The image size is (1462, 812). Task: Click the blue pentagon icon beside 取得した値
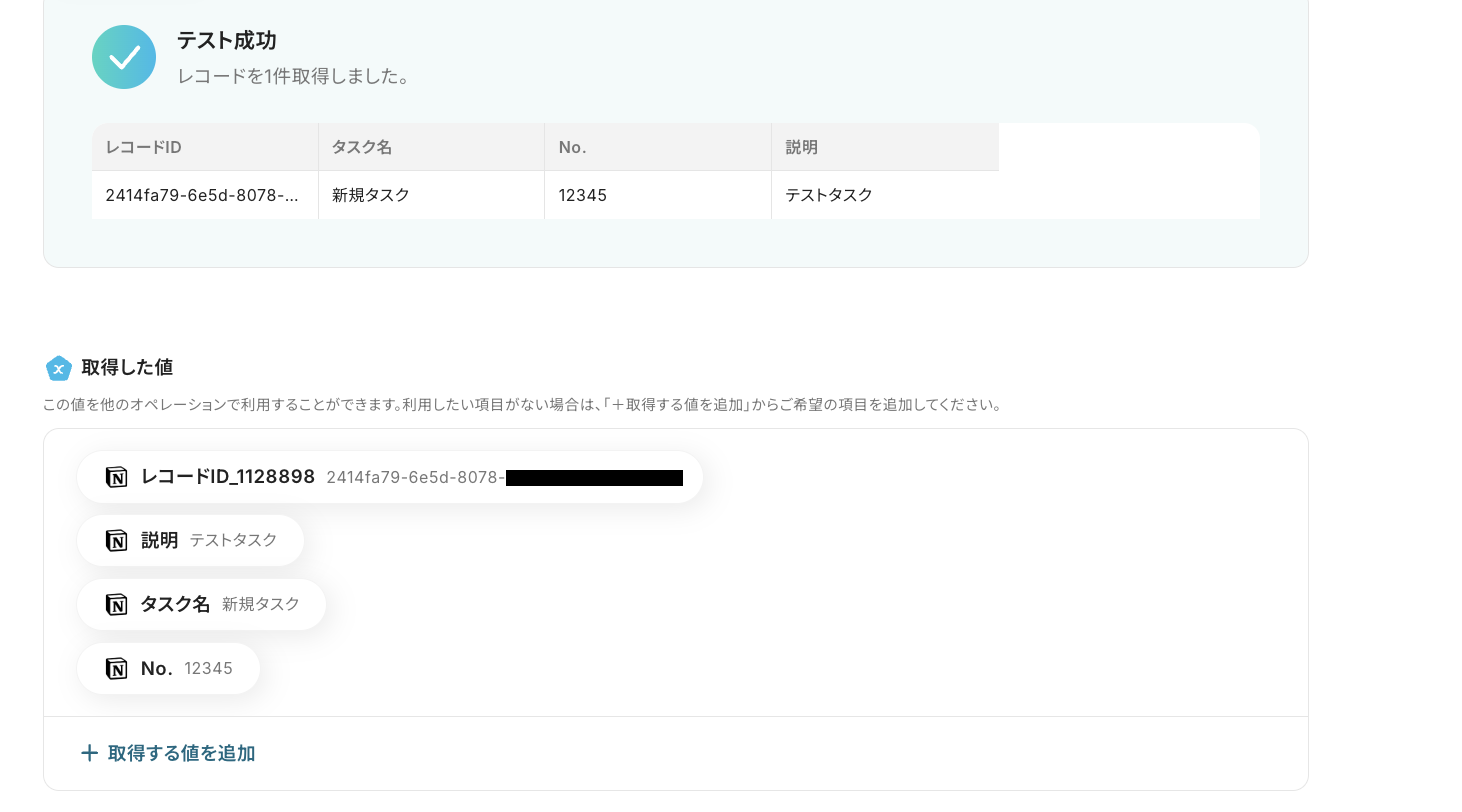(x=59, y=368)
